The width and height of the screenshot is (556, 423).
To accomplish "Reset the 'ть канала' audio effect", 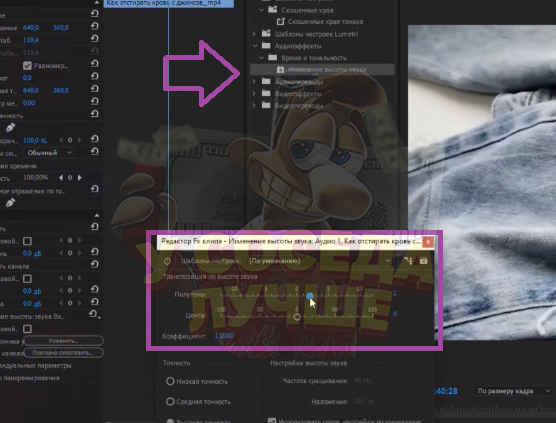I will click(94, 264).
